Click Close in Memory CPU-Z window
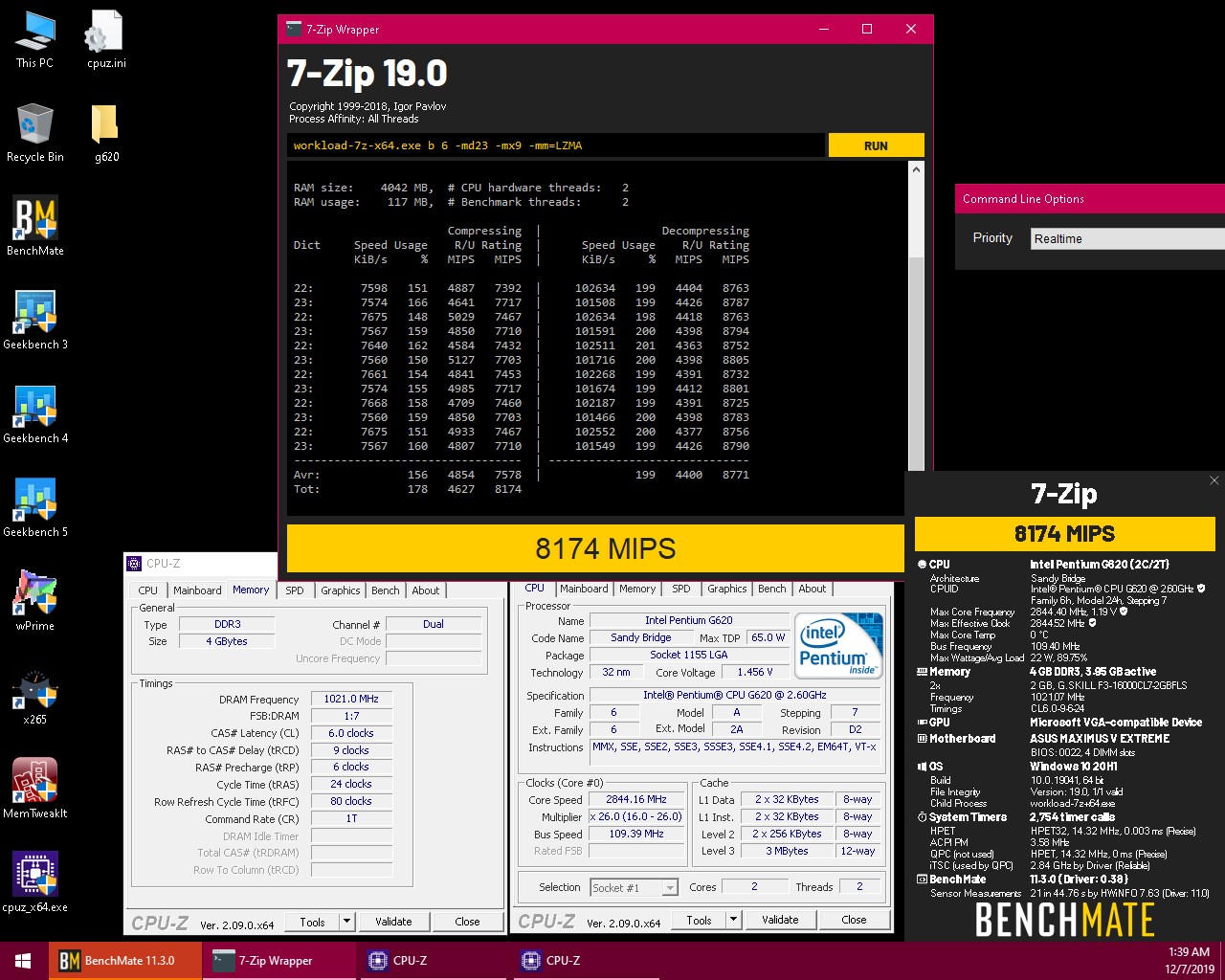 point(467,922)
